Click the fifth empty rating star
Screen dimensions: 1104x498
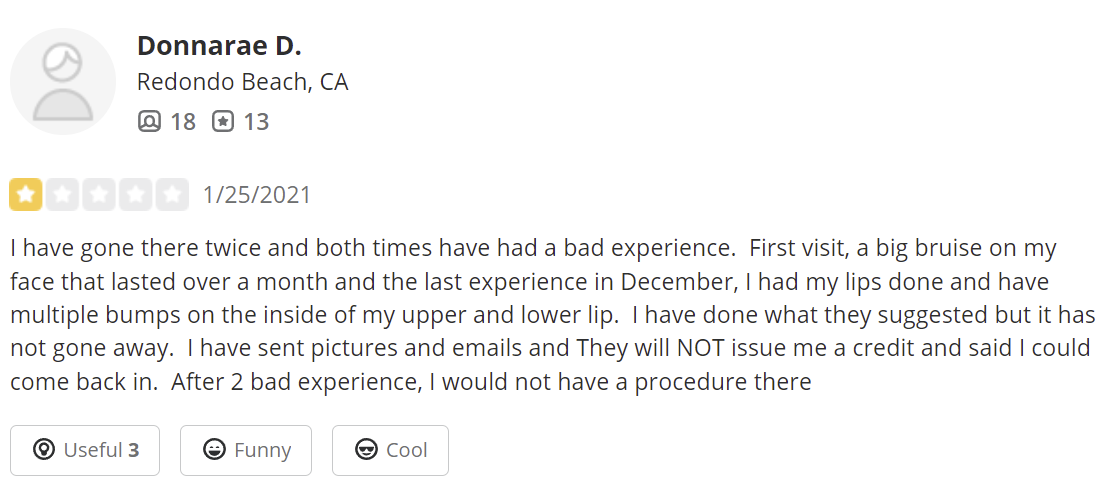point(172,194)
